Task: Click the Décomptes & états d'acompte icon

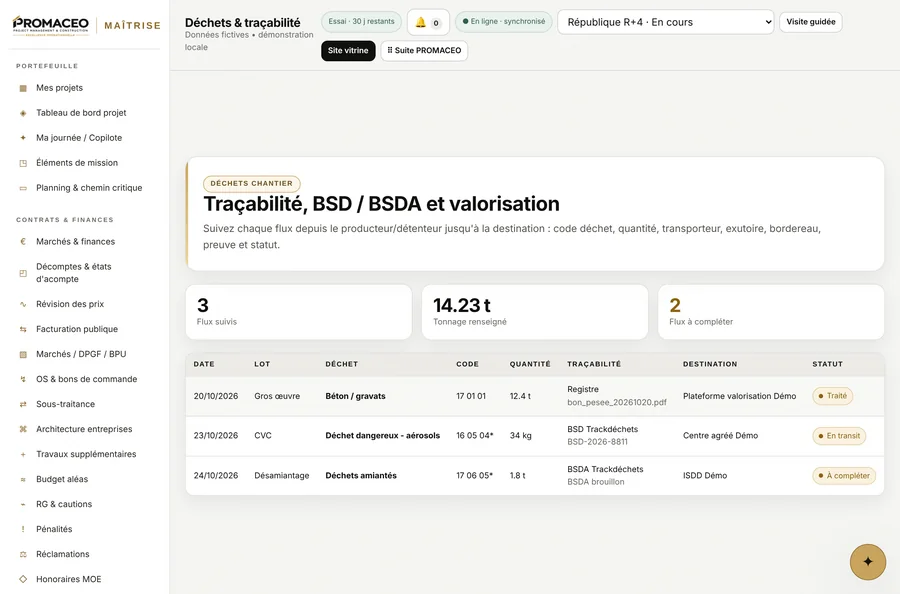Action: pyautogui.click(x=23, y=273)
